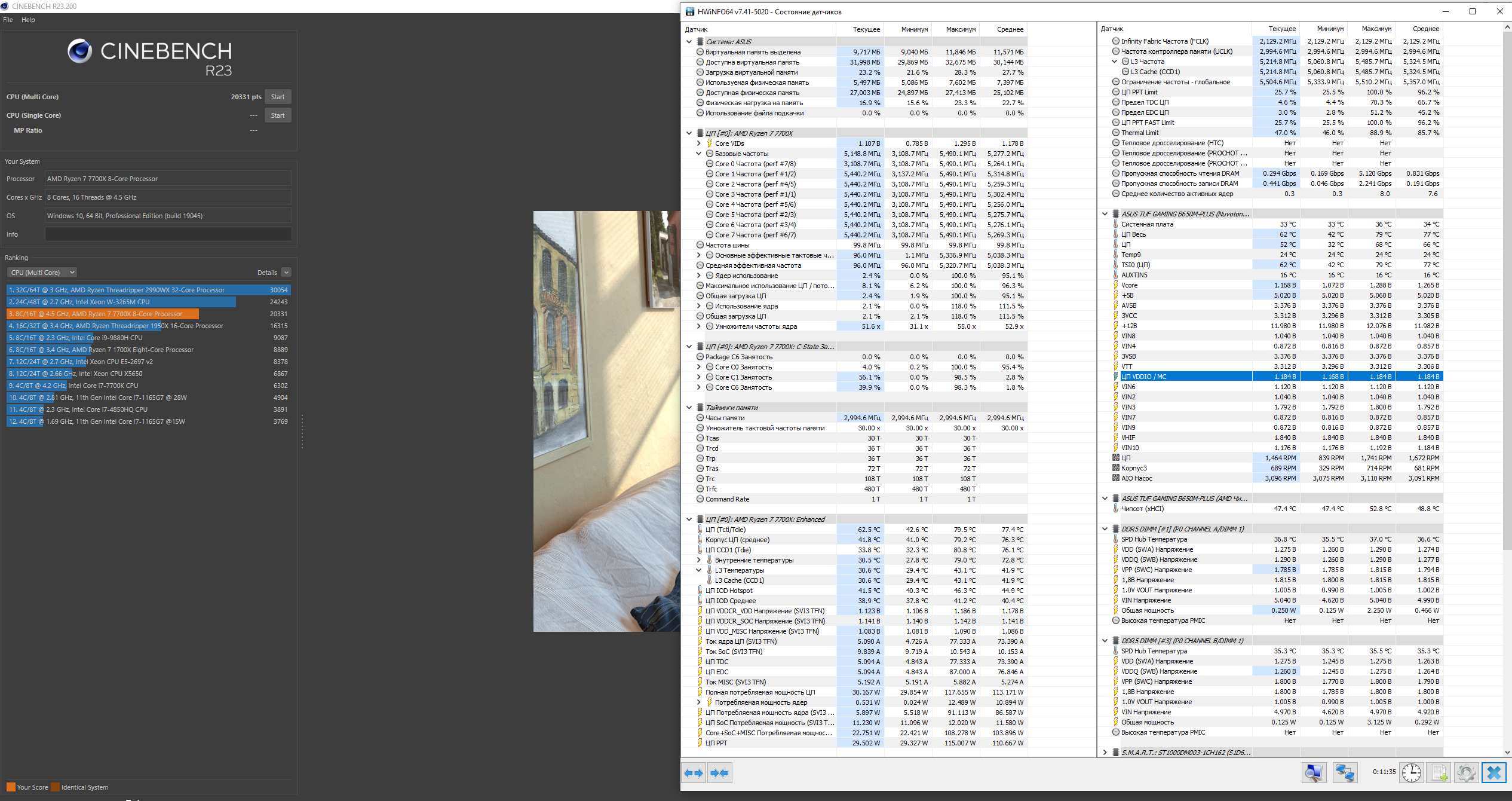
Task: Start logging with the document-plus icon
Action: coord(1439,772)
